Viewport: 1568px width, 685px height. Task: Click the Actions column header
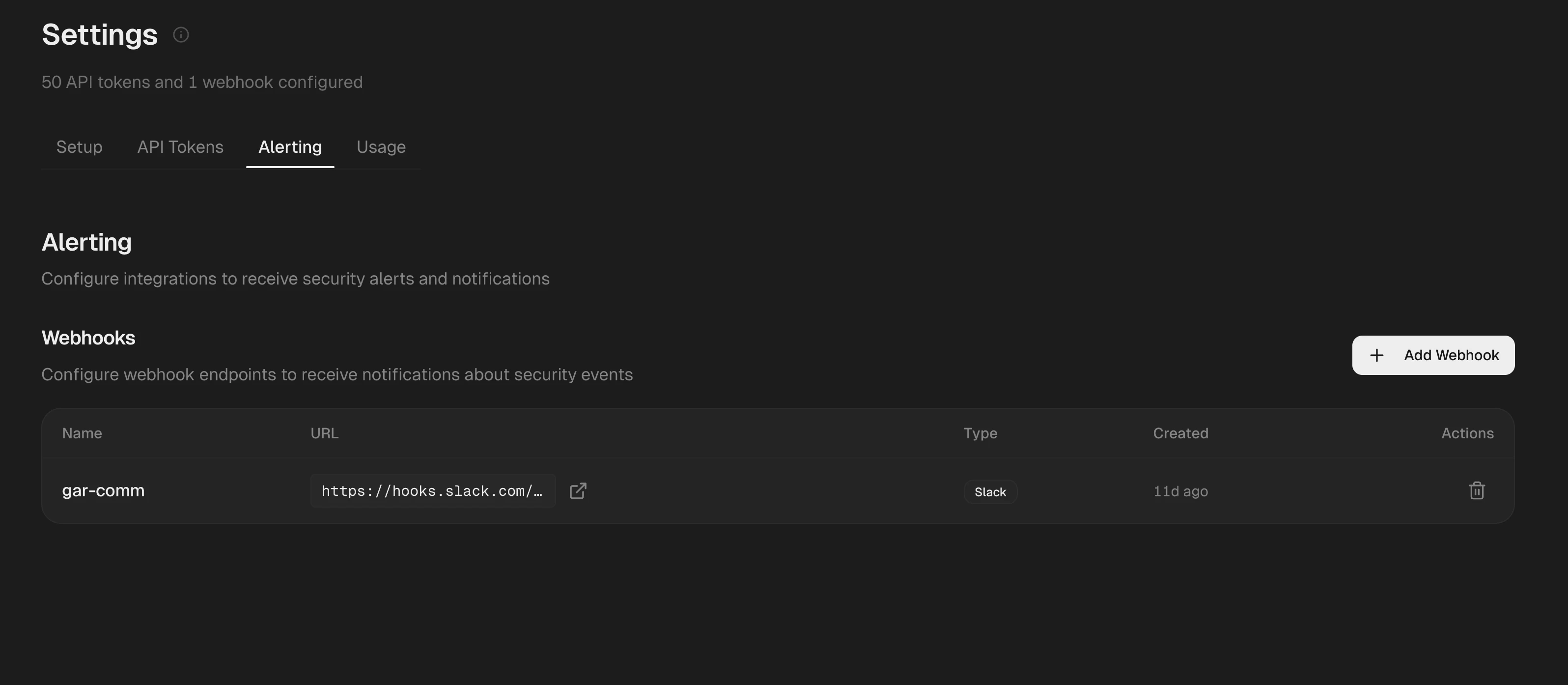click(1467, 433)
